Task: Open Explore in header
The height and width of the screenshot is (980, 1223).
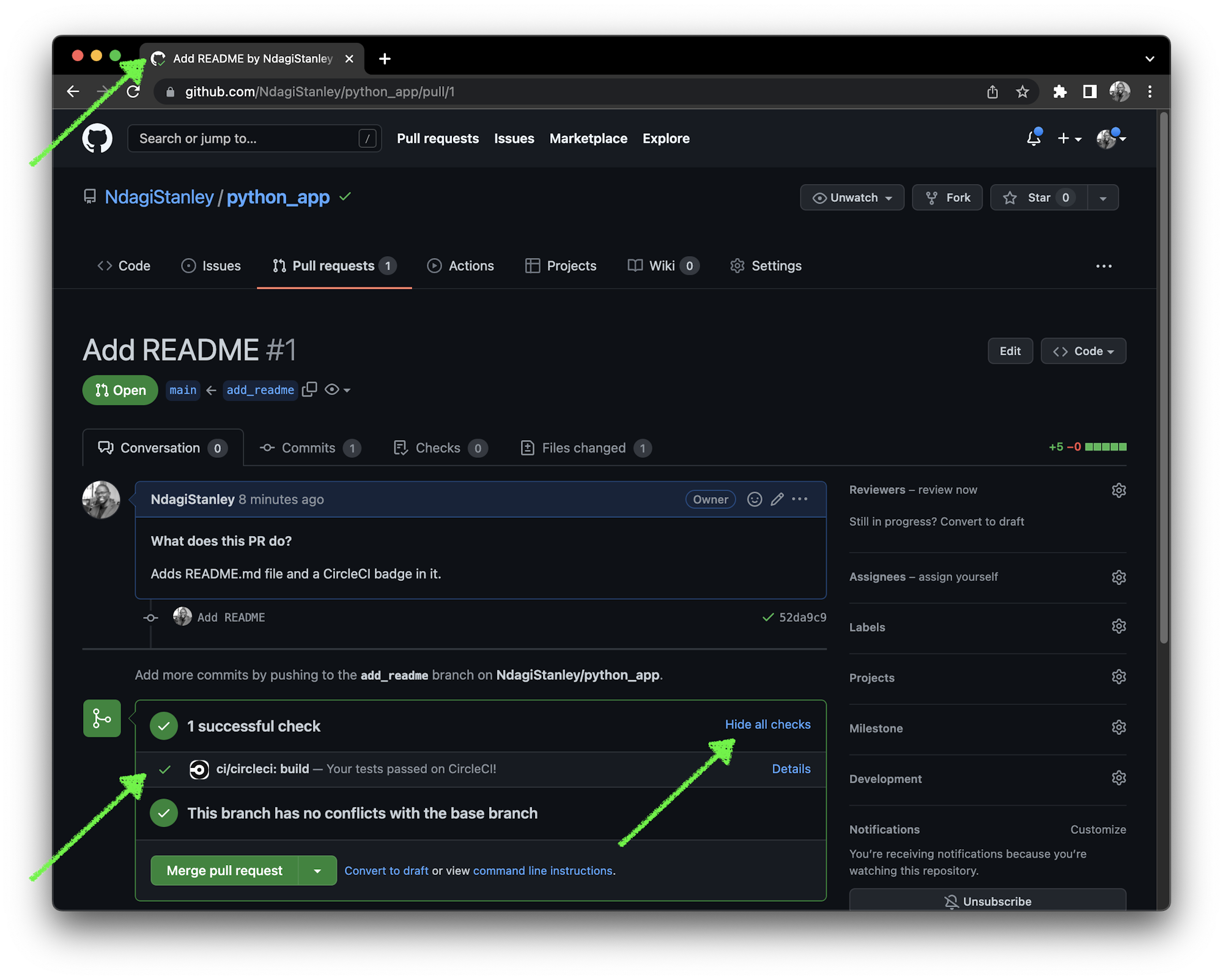Action: point(666,139)
